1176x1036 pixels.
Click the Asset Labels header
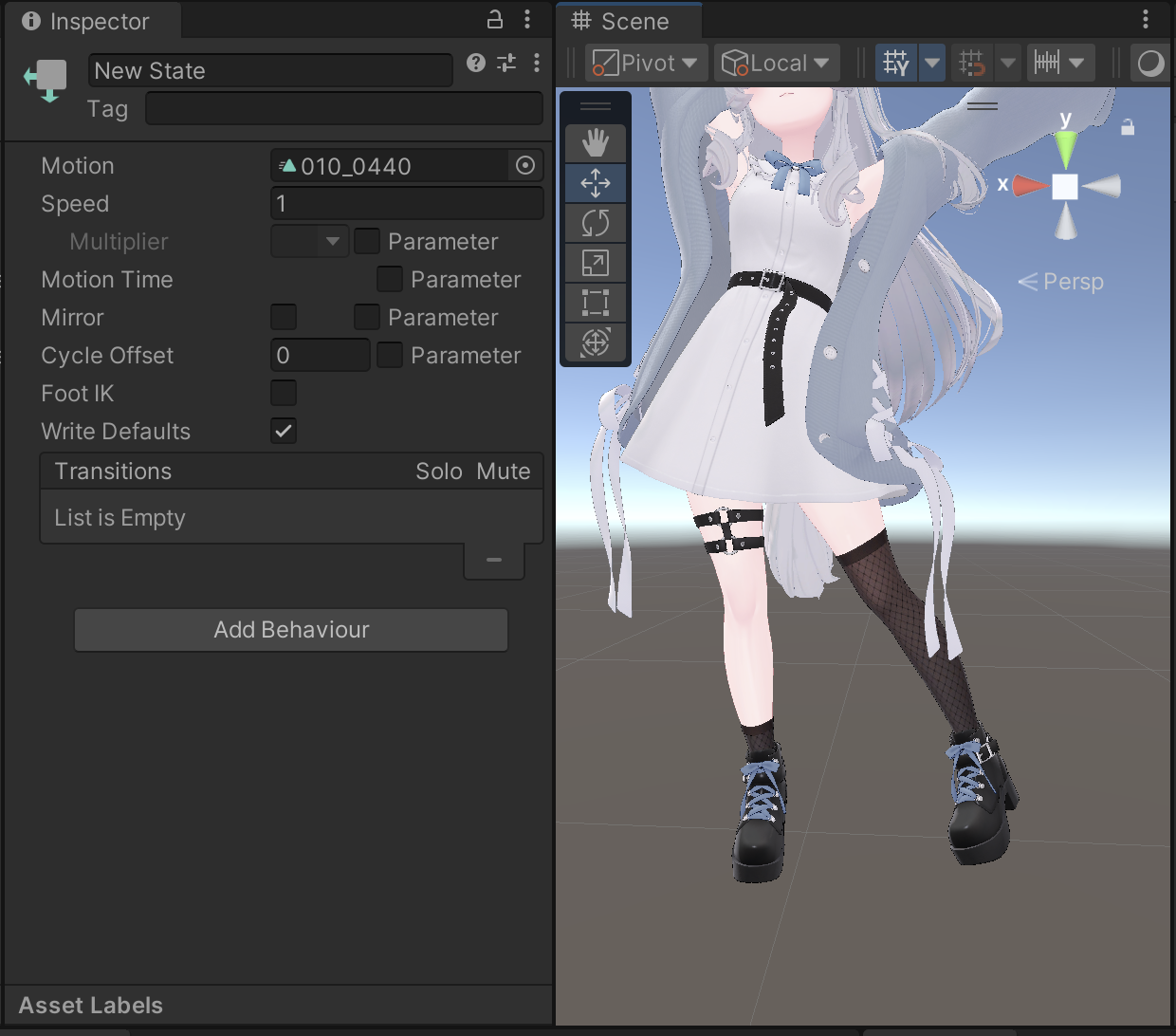pos(91,1006)
